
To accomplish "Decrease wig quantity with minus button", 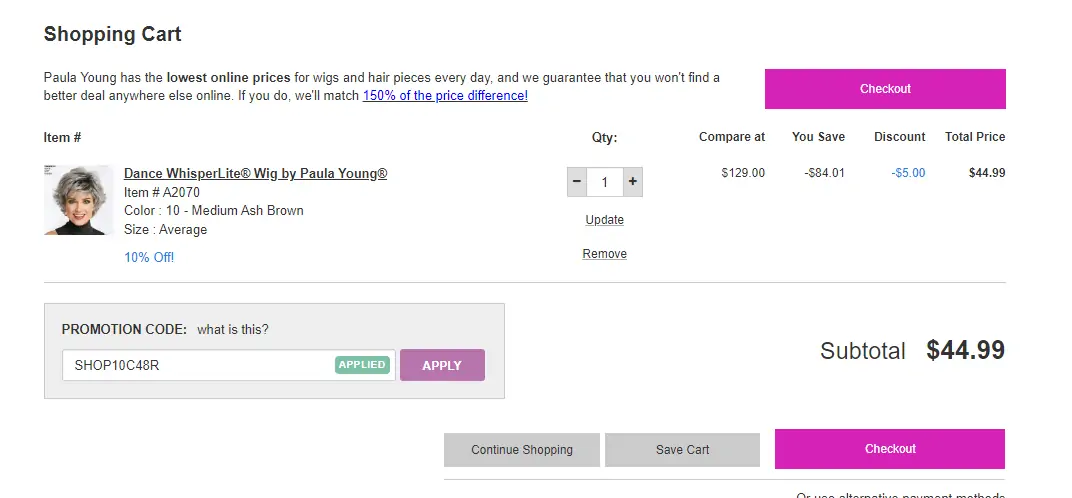I will (x=577, y=183).
